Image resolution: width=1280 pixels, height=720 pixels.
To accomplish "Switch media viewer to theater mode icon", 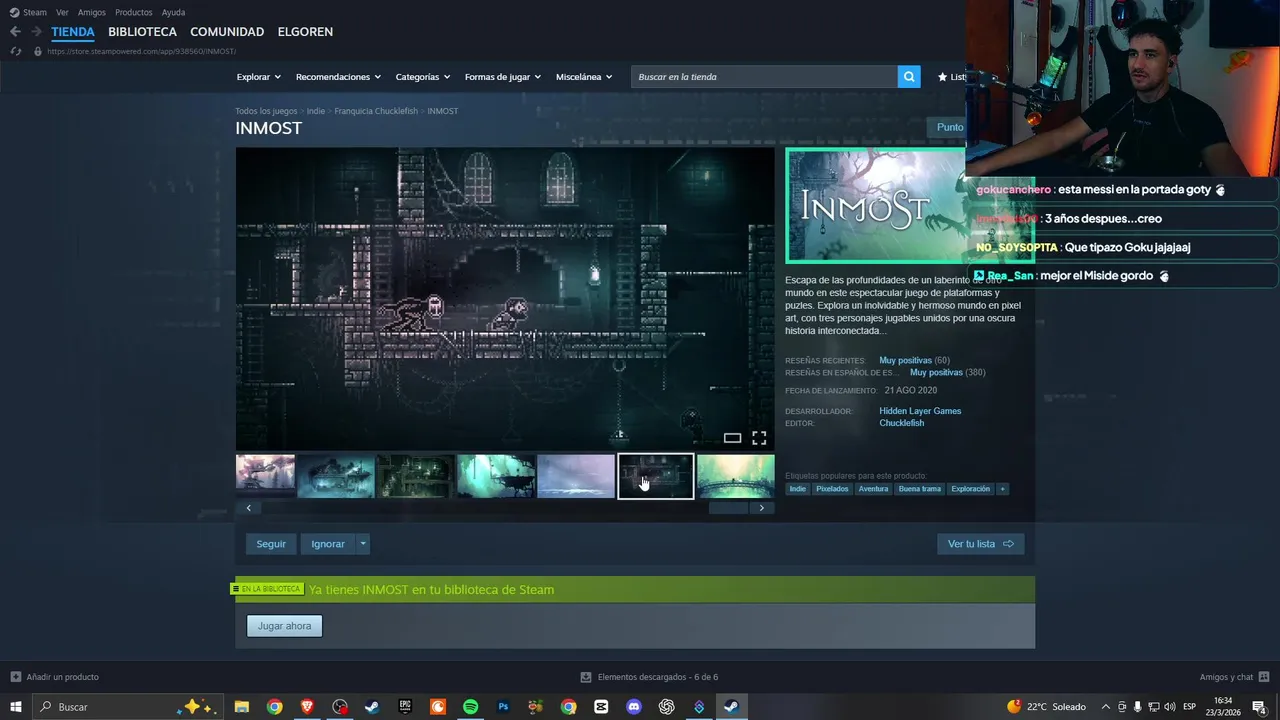I will coord(732,438).
